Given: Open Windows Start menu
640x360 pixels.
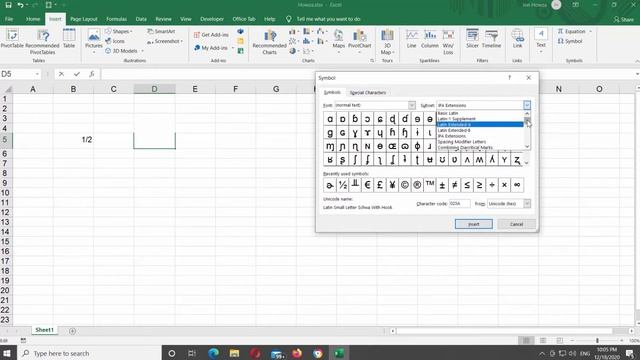Looking at the screenshot, I should coord(7,353).
